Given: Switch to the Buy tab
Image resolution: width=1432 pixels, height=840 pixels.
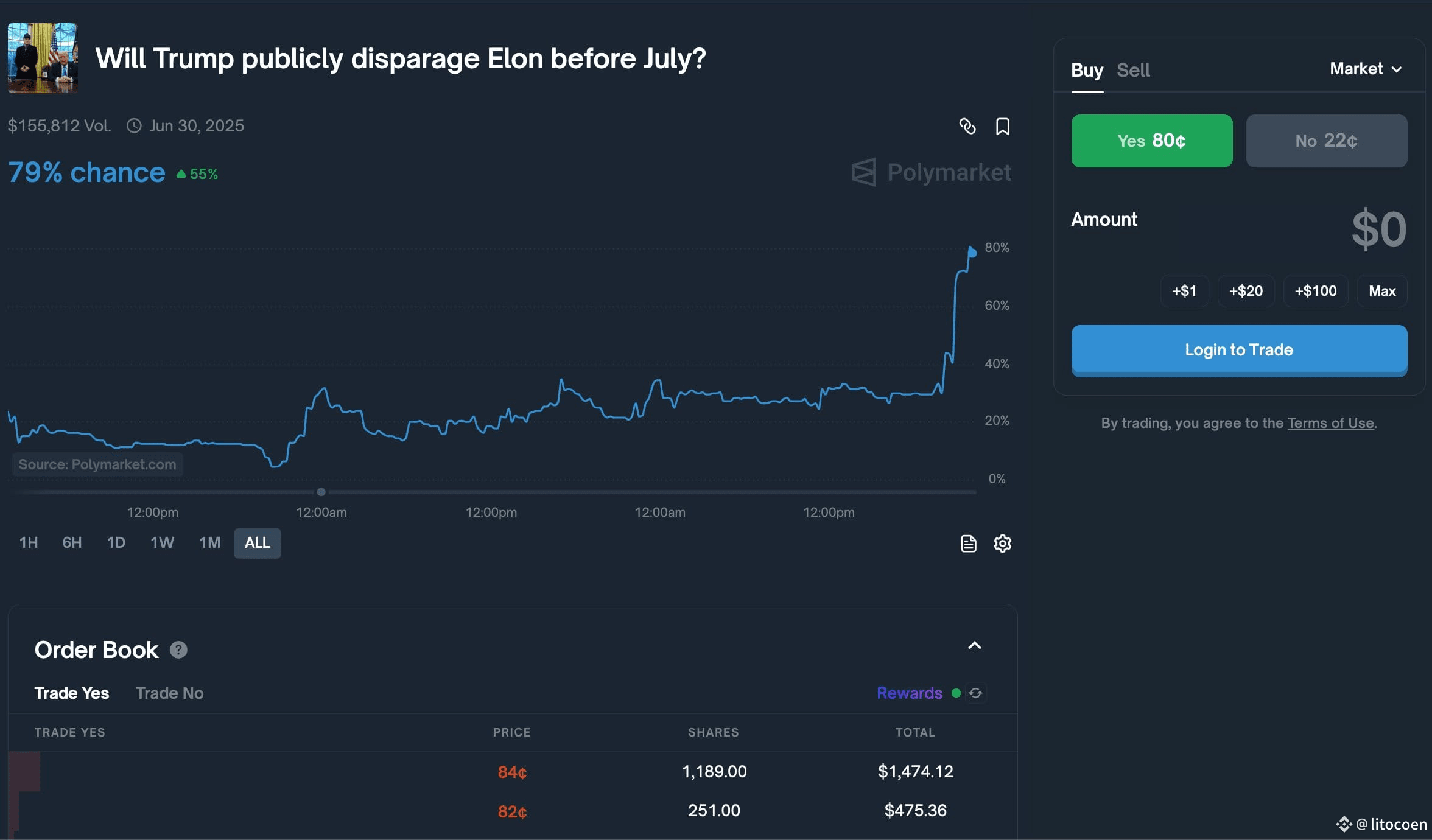Looking at the screenshot, I should (1087, 70).
